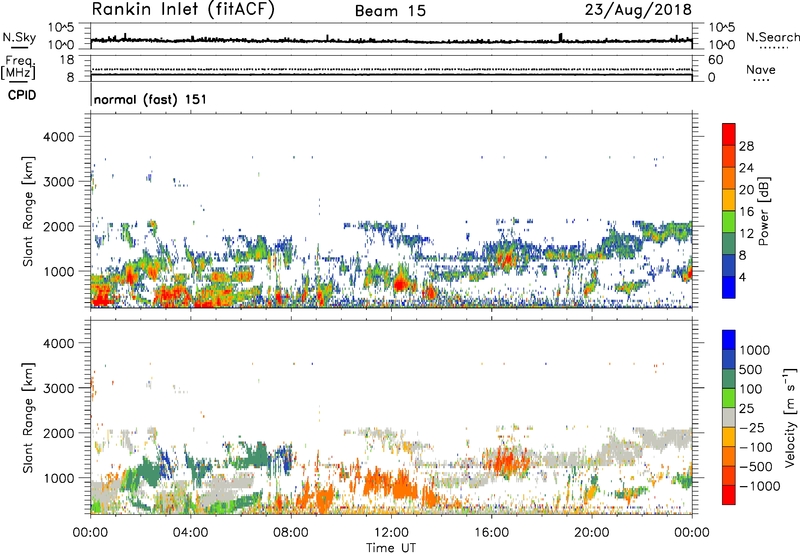This screenshot has height=554, width=800.
Task: Click the 'N.Search' legend label
Action: 772,37
